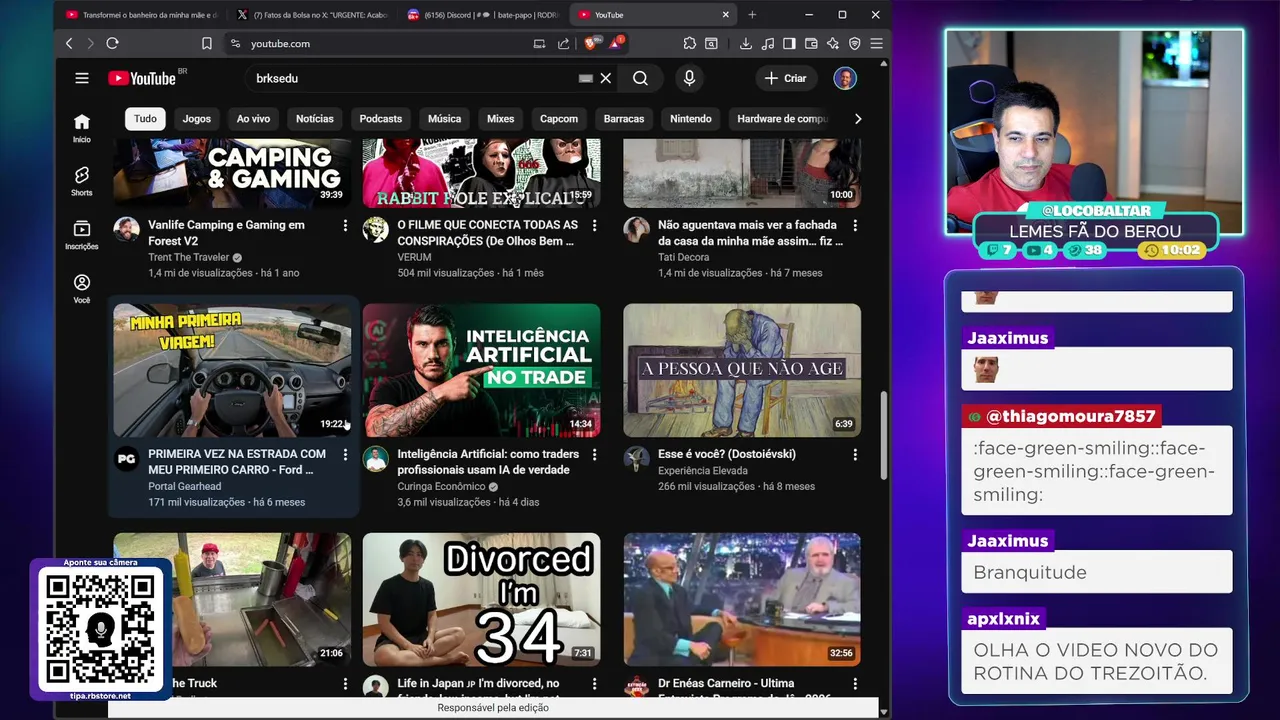Go back with the browser back arrow

(x=69, y=44)
